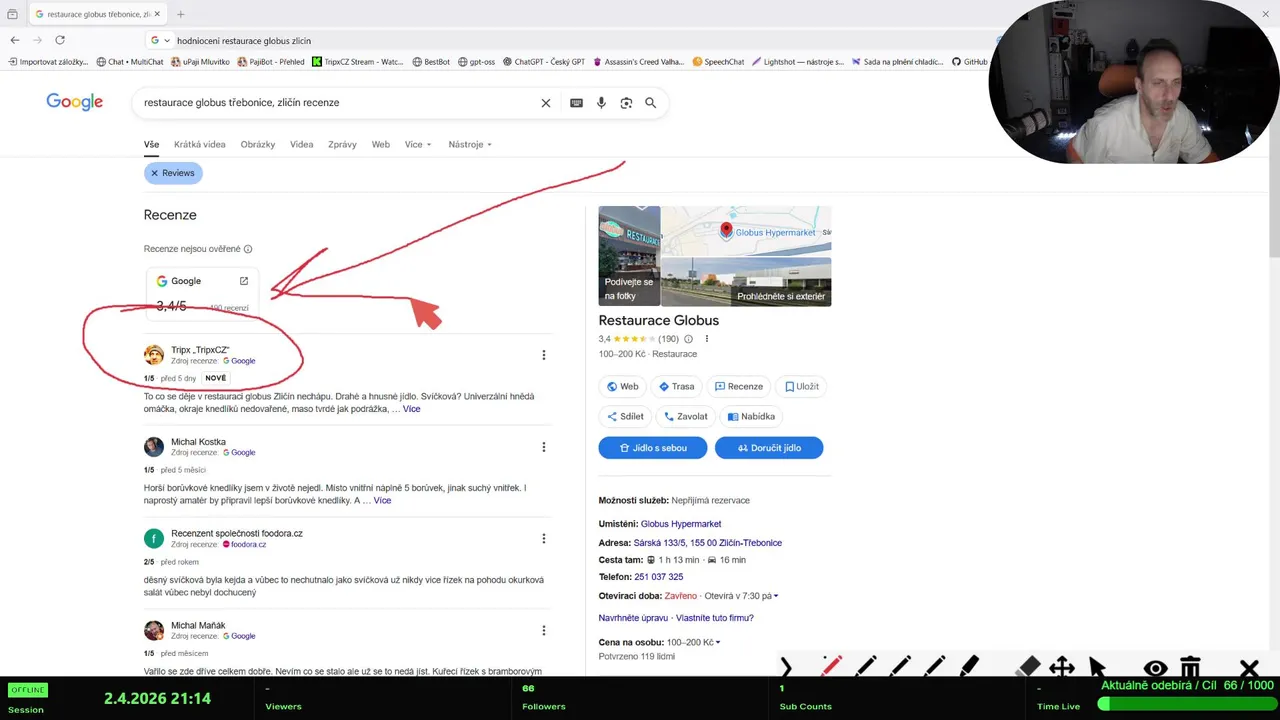Reload the page in browser

60,40
